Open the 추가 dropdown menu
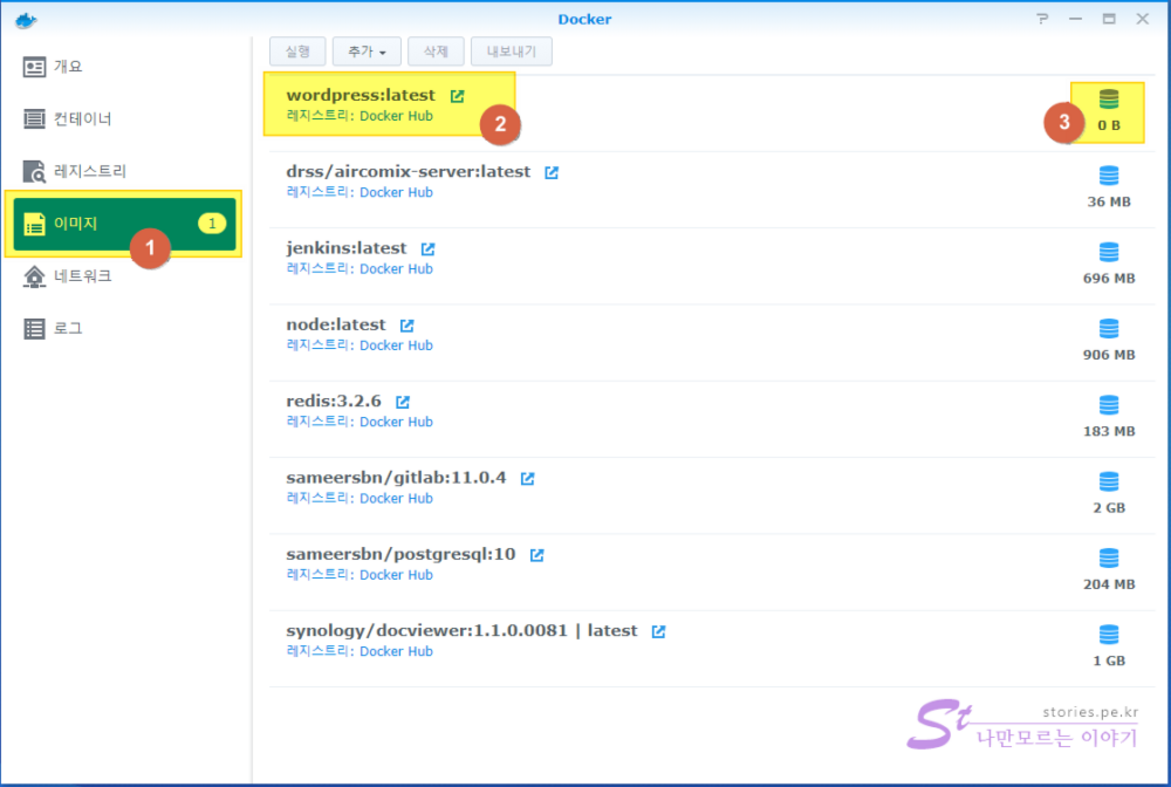Viewport: 1171px width, 787px height. pyautogui.click(x=366, y=51)
